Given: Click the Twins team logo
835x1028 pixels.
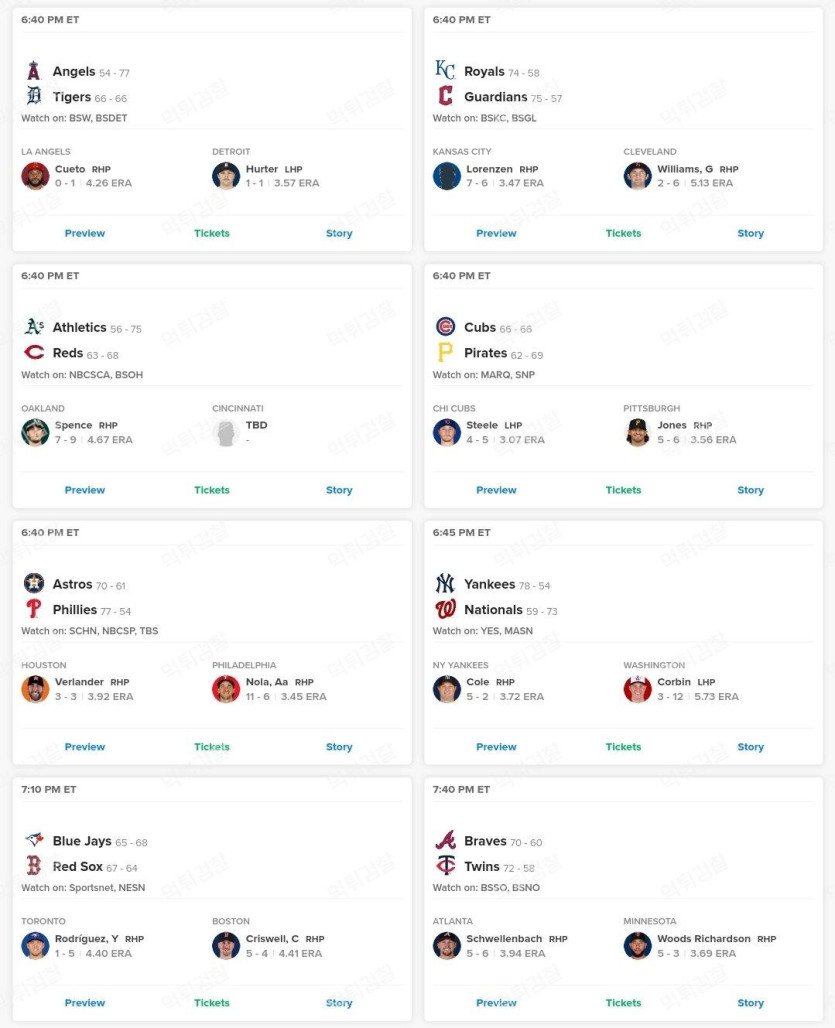Looking at the screenshot, I should point(446,865).
